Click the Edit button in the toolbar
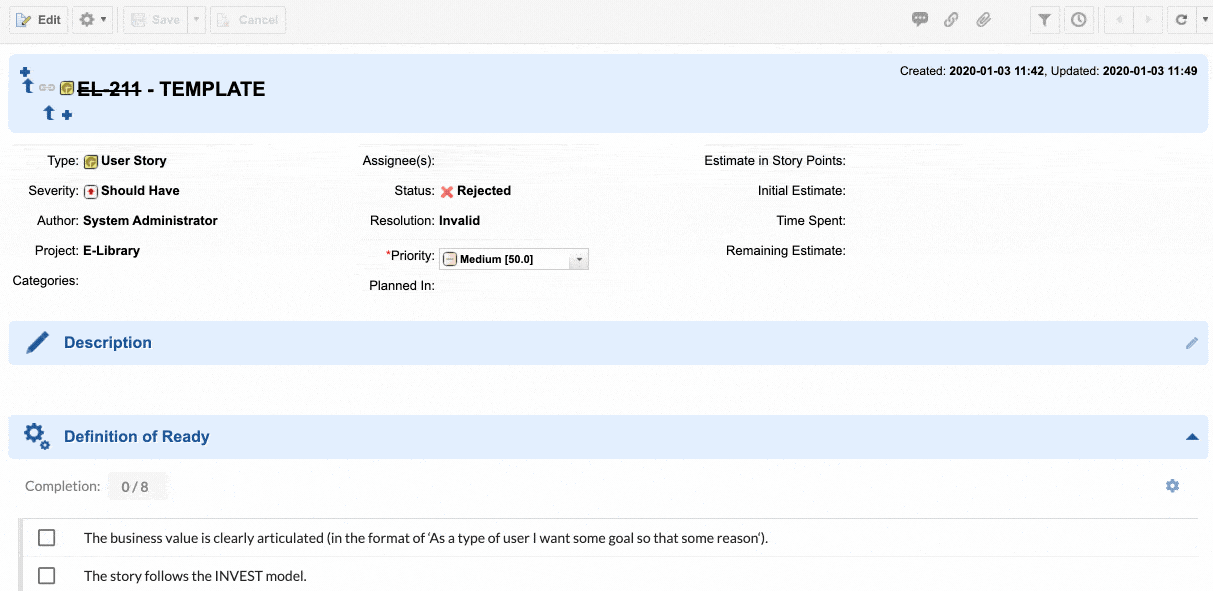 [x=39, y=20]
